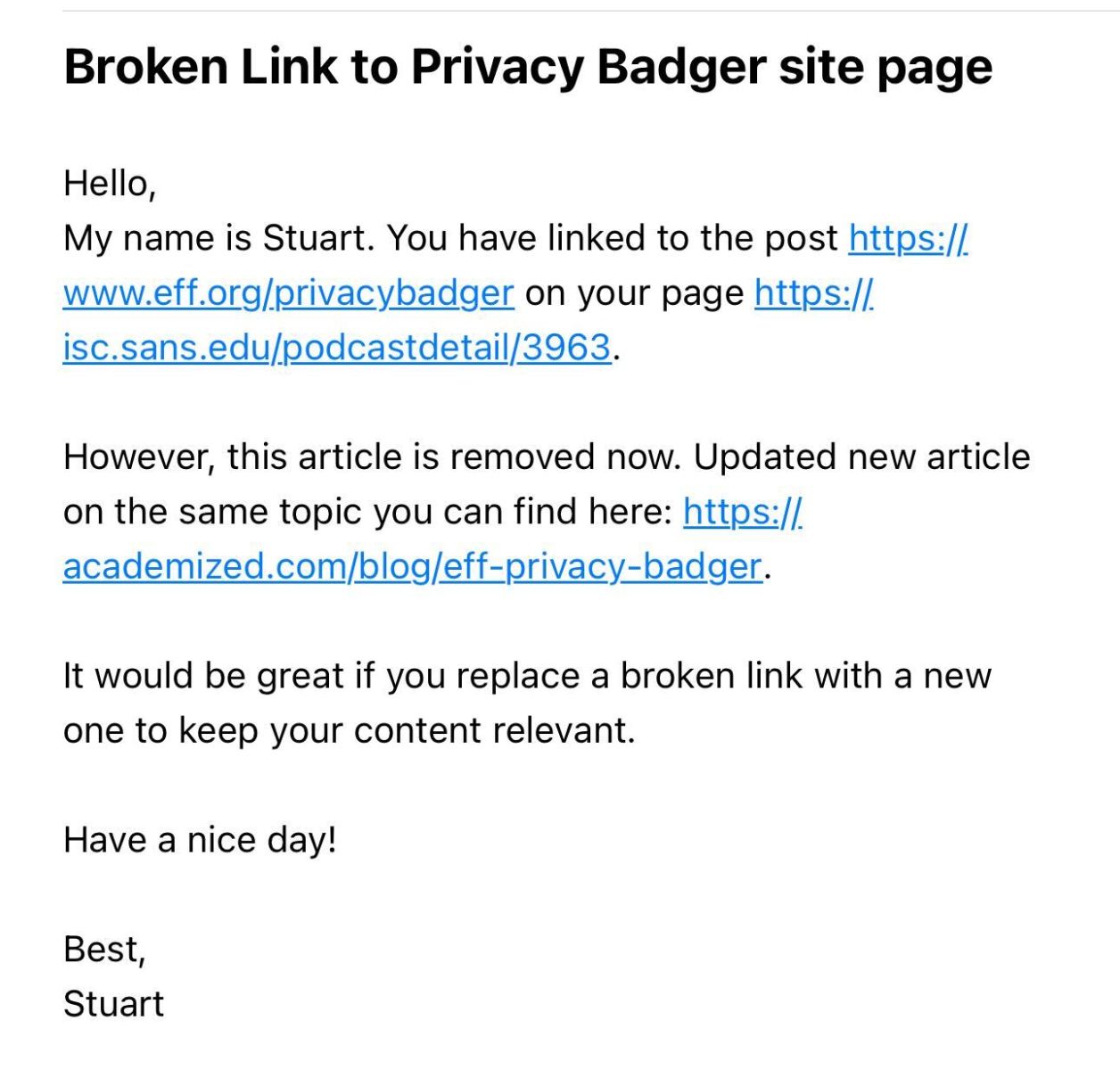Click the words "site page" in the heading
The height and width of the screenshot is (1070, 1120).
[885, 67]
